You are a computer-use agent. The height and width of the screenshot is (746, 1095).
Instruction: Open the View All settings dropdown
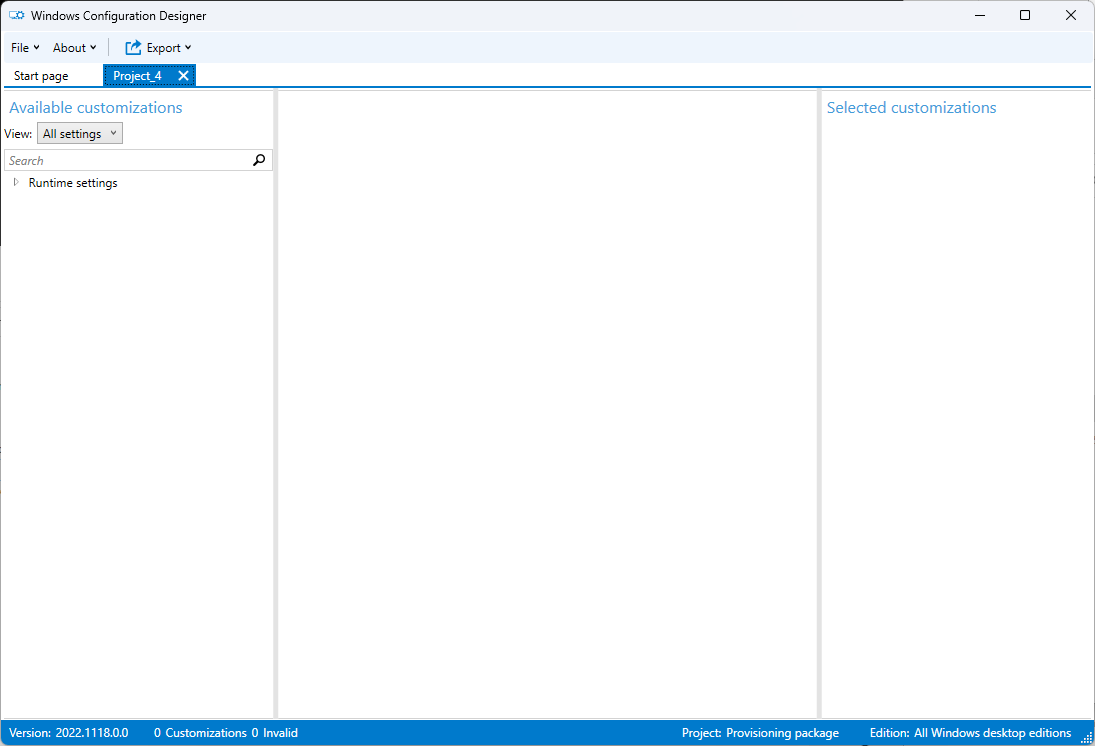(80, 134)
